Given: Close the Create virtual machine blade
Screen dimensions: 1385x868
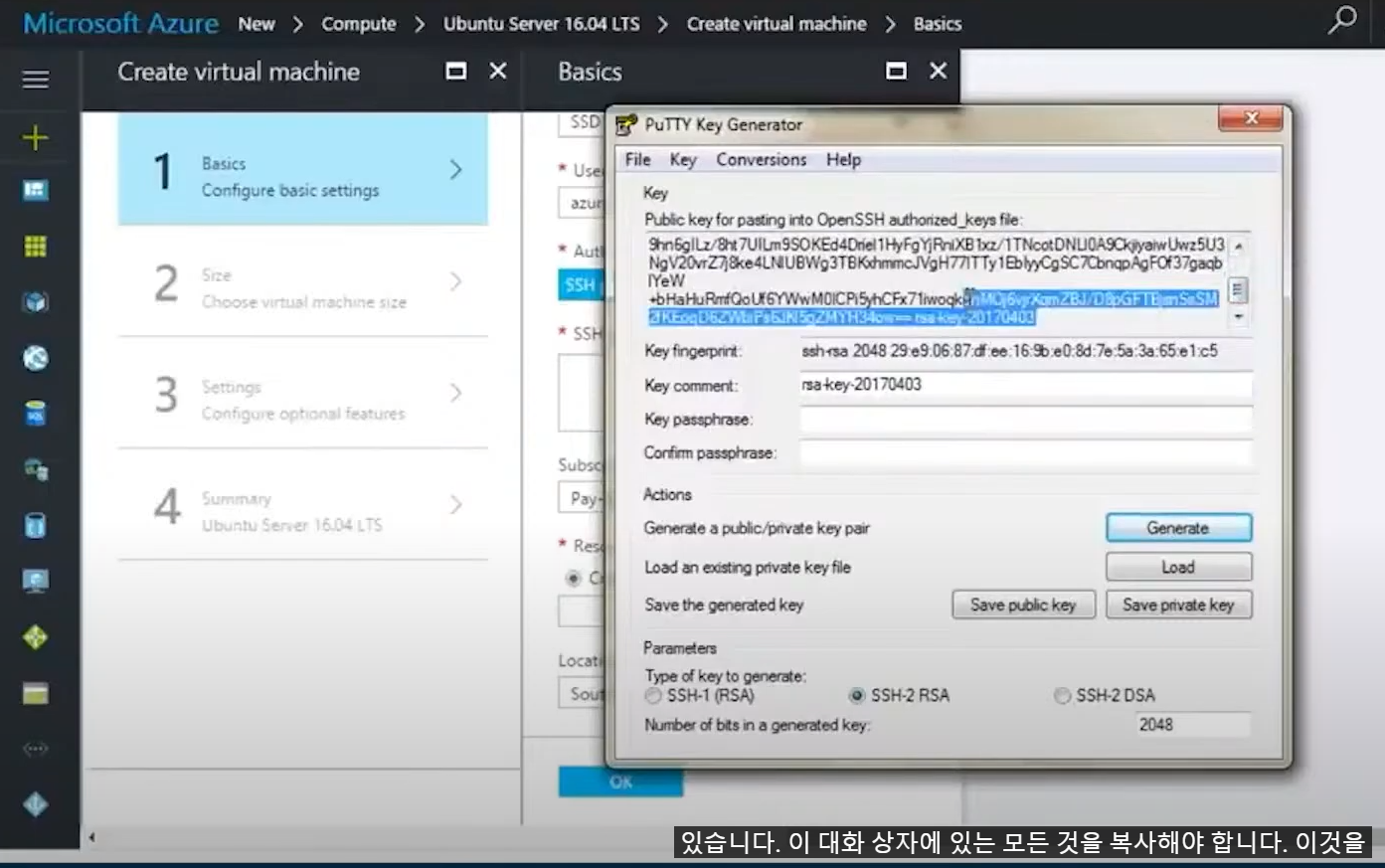Looking at the screenshot, I should (x=498, y=71).
